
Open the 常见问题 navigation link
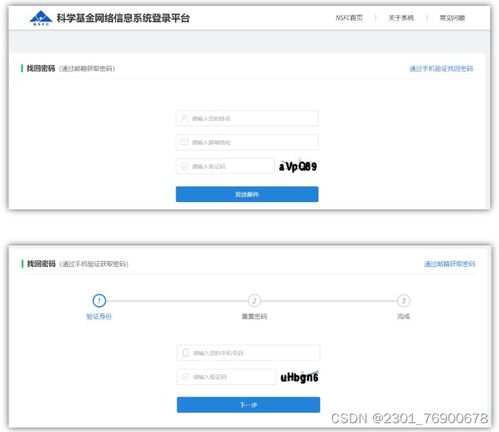tap(452, 18)
